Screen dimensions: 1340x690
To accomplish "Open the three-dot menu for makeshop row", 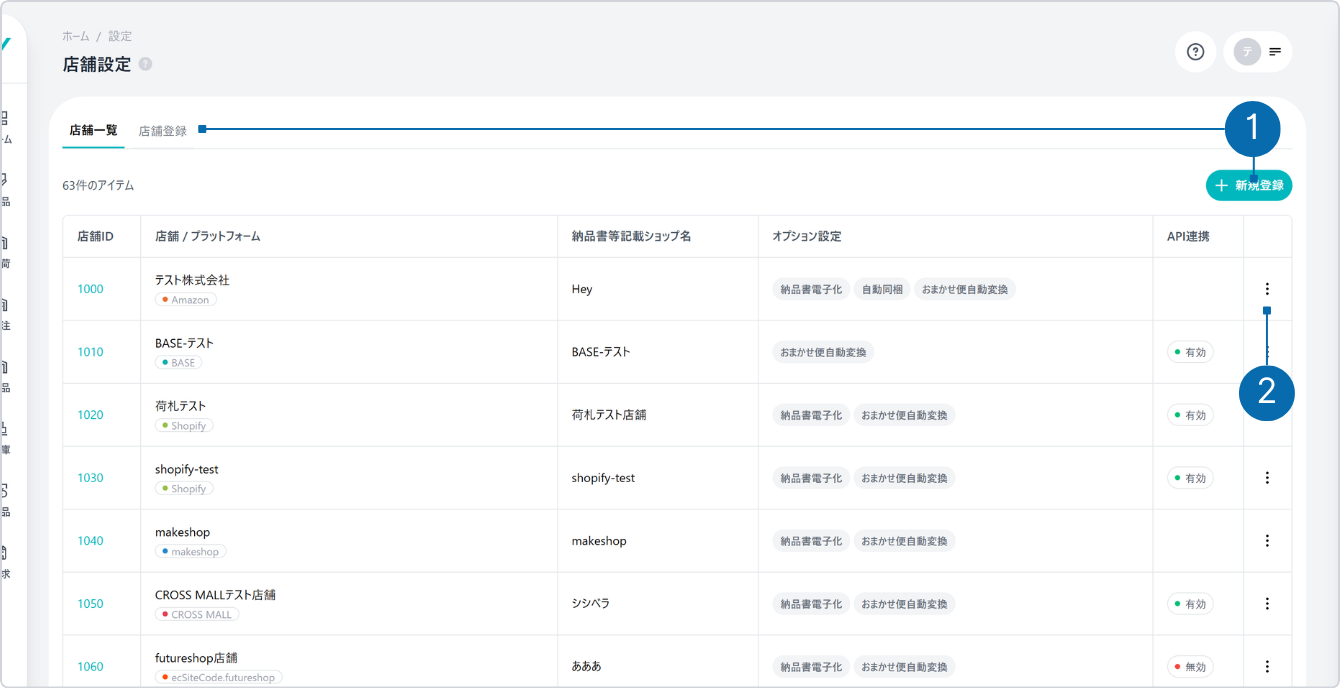I will point(1267,541).
